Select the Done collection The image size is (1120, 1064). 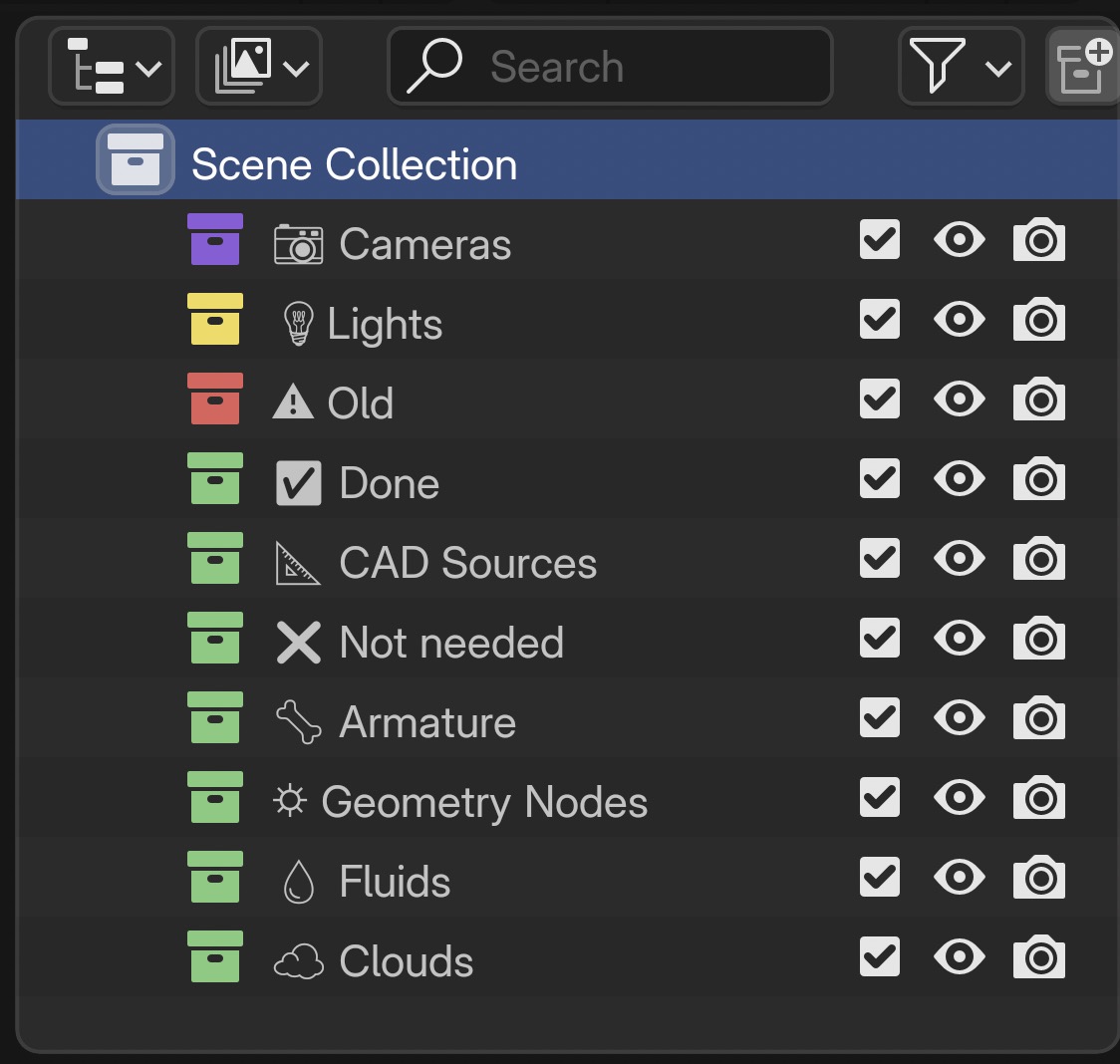coord(389,484)
